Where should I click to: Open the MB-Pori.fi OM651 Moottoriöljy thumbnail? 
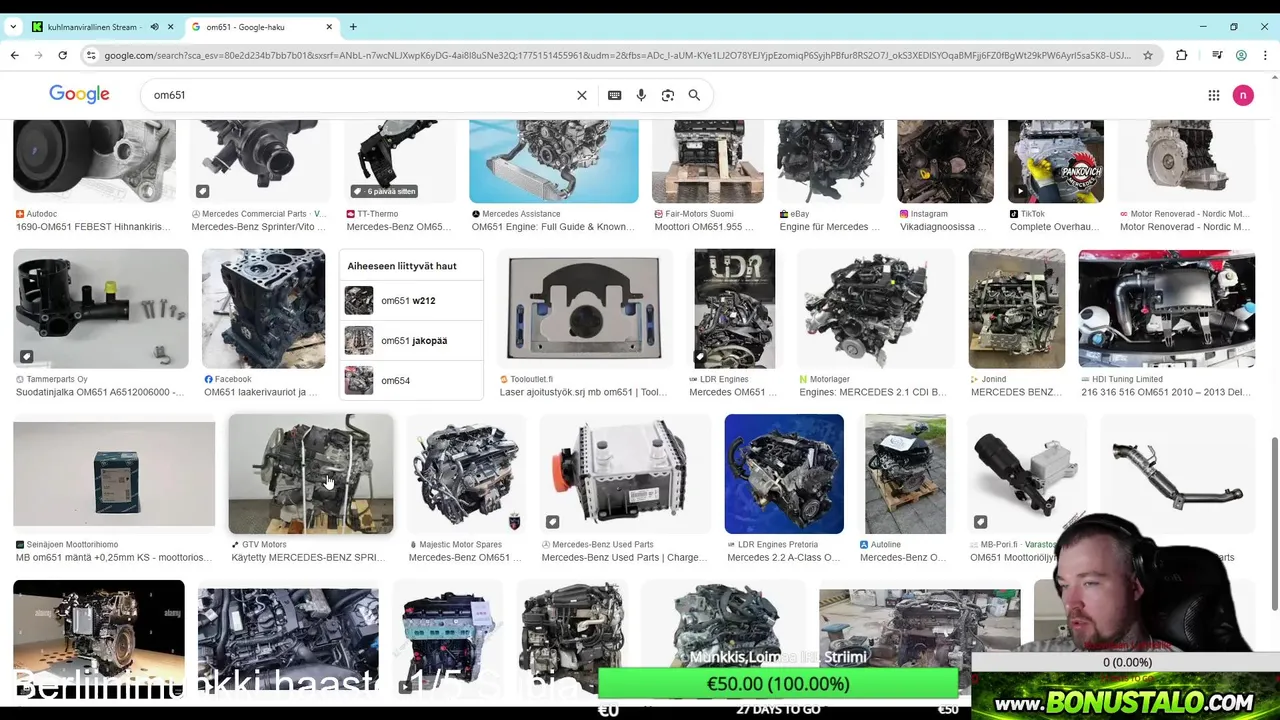coord(1027,474)
